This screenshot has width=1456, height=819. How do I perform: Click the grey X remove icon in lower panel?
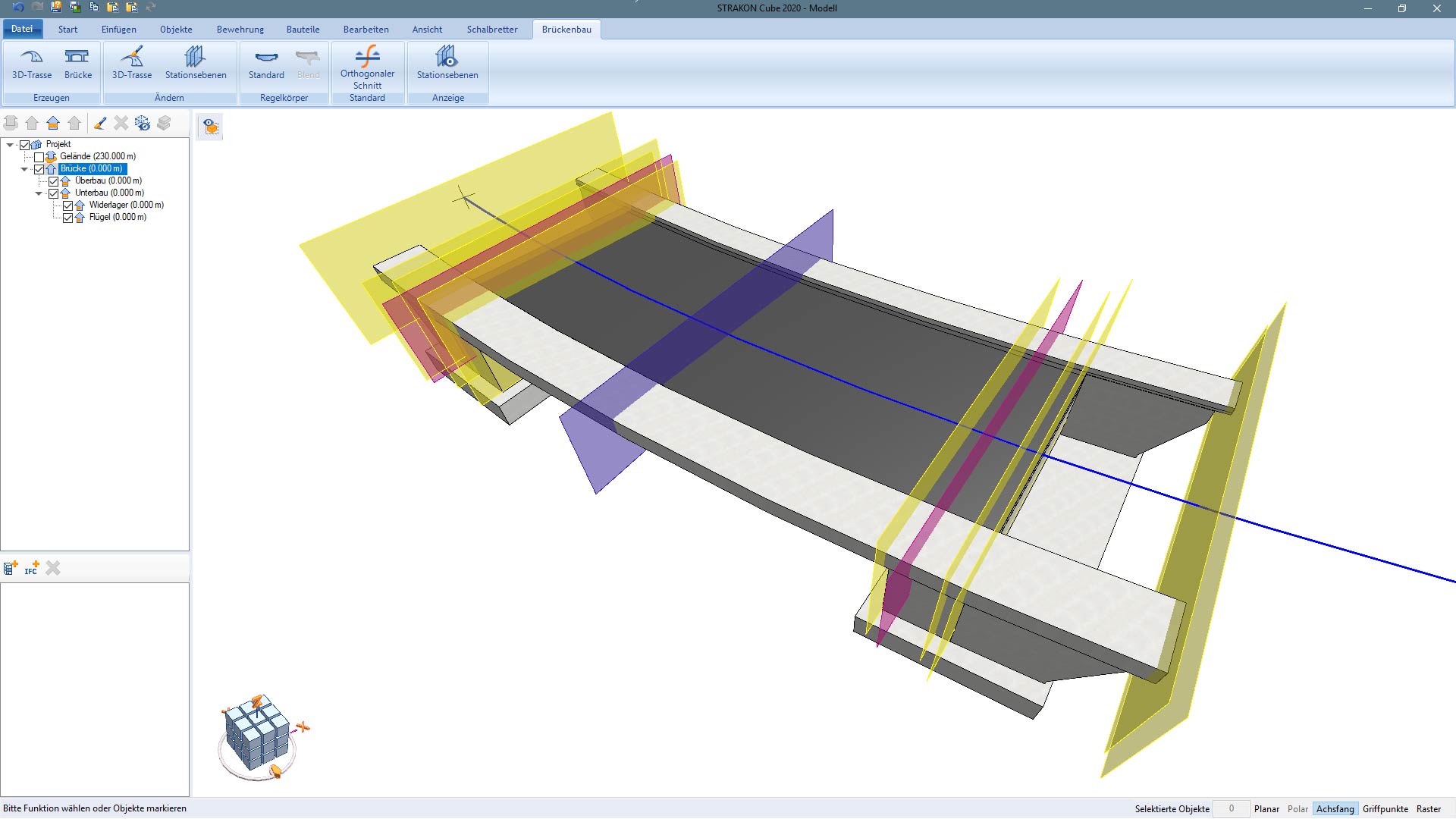tap(53, 567)
